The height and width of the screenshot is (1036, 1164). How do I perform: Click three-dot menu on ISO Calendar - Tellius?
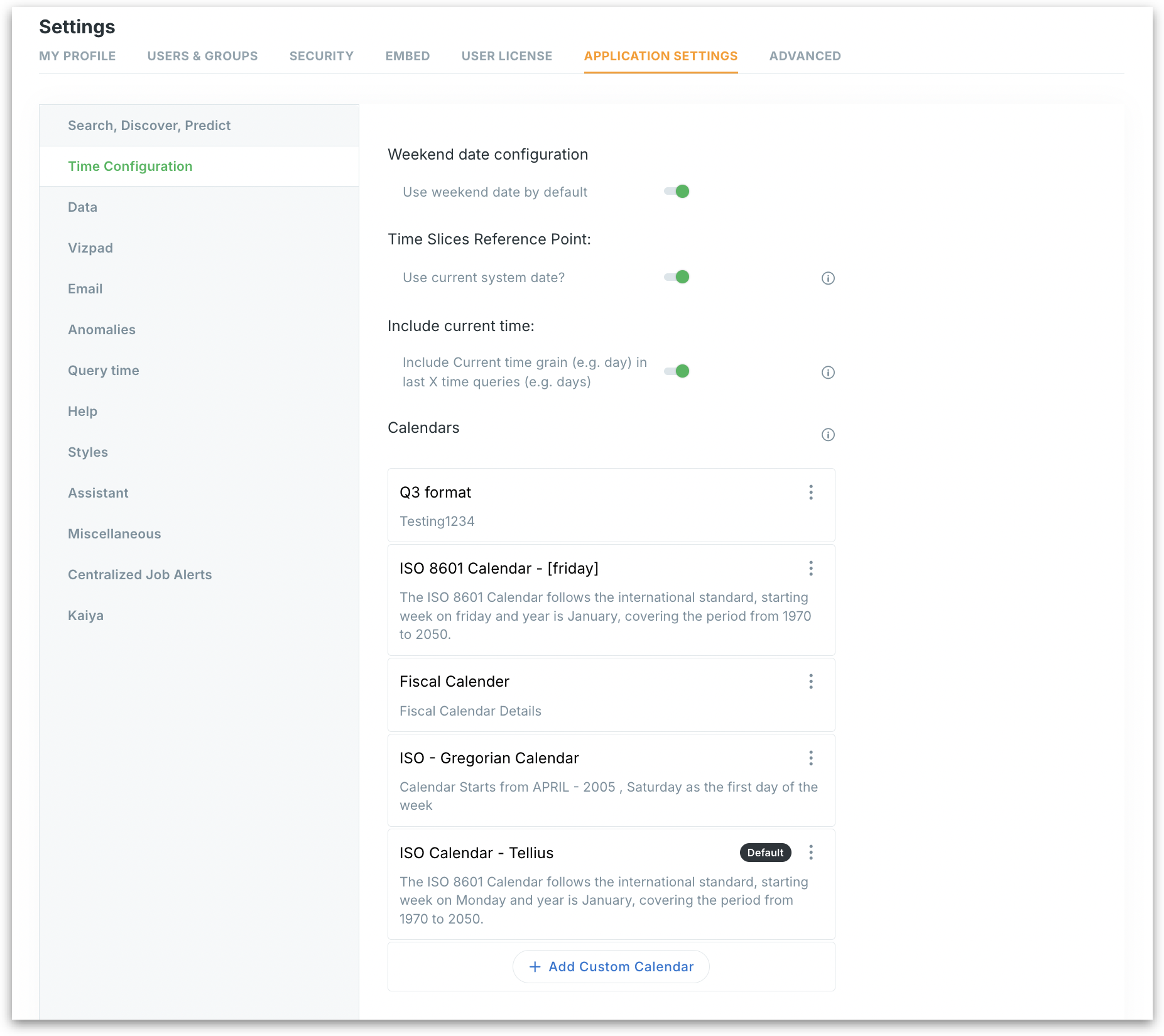[811, 853]
